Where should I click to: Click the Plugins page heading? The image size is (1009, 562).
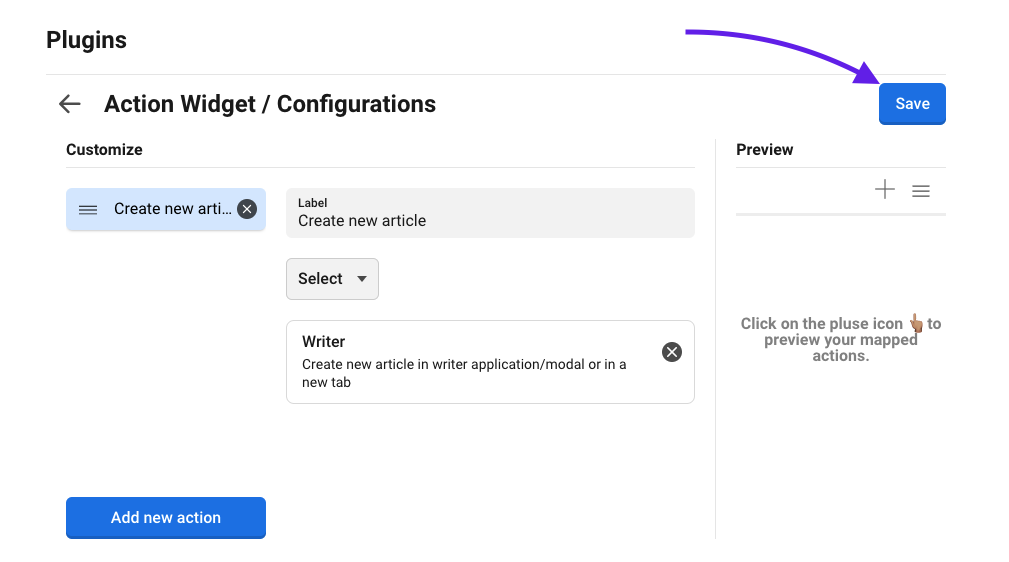[x=86, y=40]
